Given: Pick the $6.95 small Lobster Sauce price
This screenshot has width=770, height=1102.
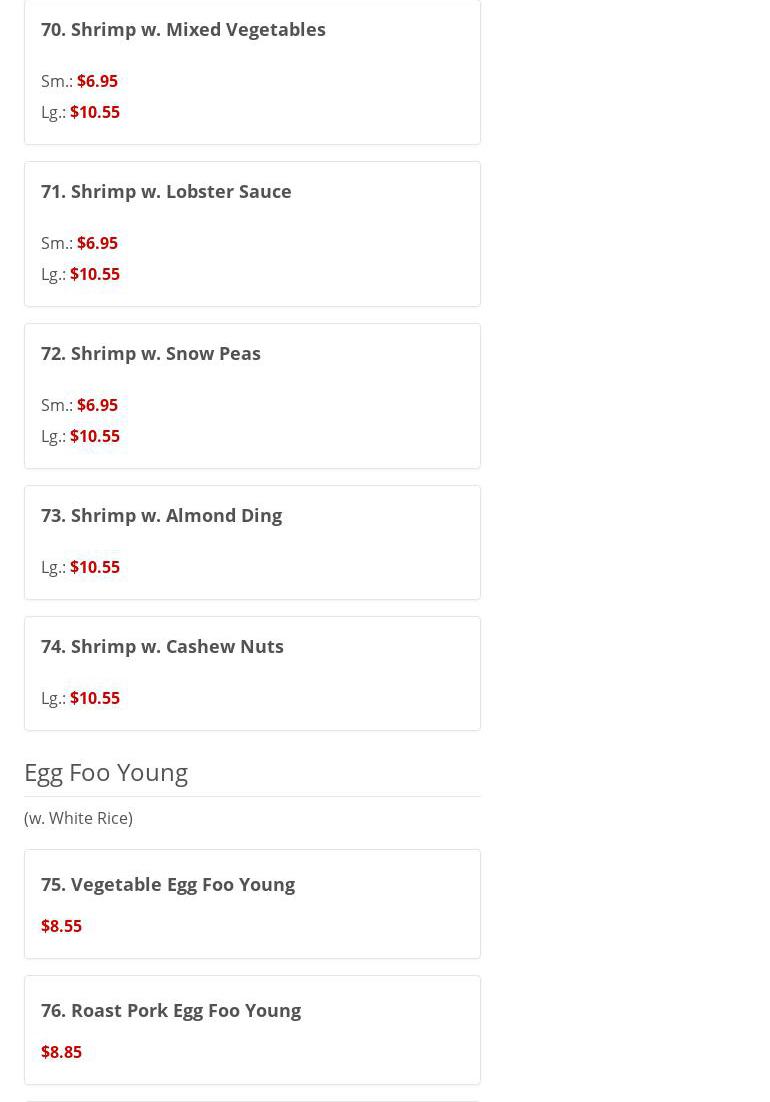Looking at the screenshot, I should (97, 243).
